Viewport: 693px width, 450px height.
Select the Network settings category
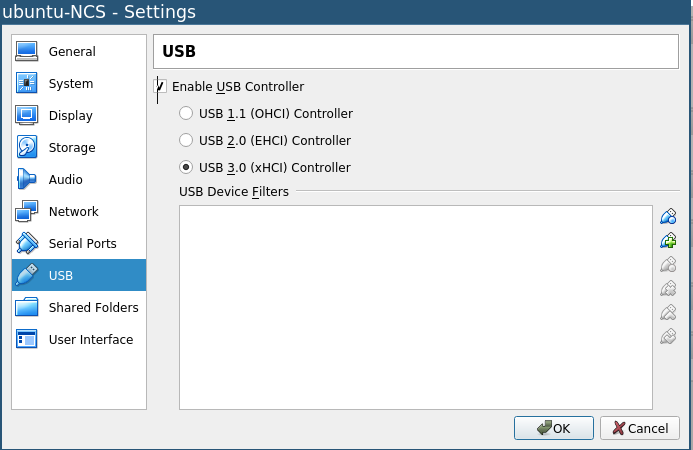pyautogui.click(x=79, y=211)
